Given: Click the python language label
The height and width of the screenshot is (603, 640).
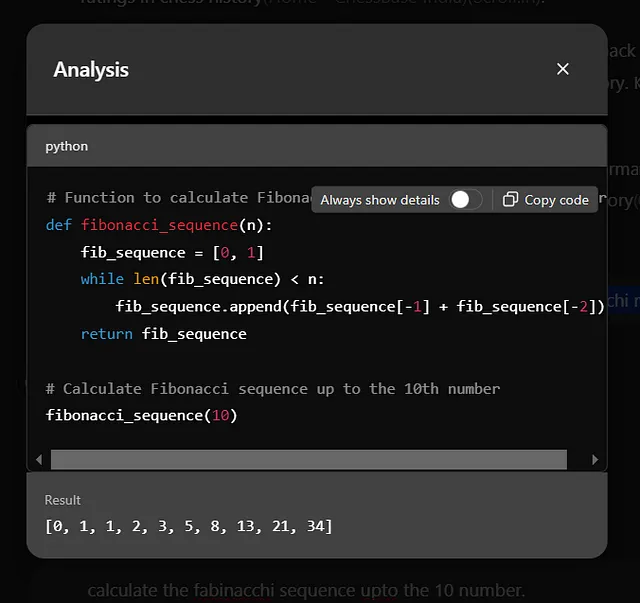Looking at the screenshot, I should [x=66, y=146].
